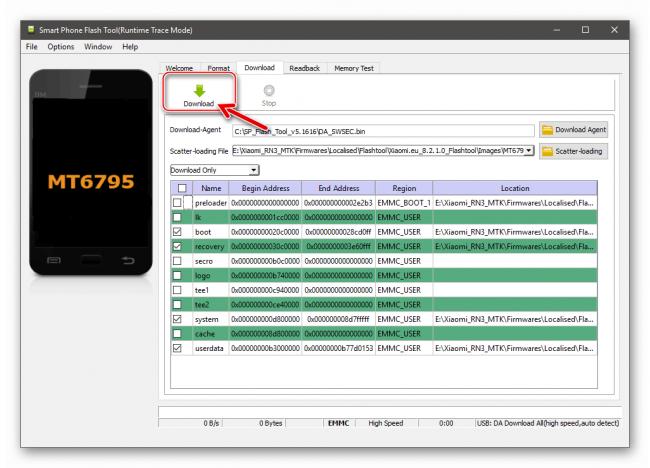This screenshot has width=650, height=468.
Task: Click the EMMC status bar entry
Action: [338, 423]
